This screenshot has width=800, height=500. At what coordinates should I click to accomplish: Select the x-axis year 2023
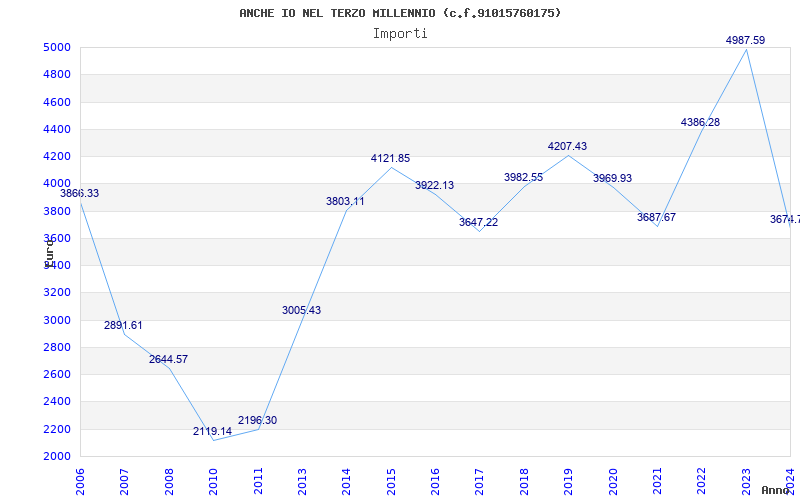coord(746,482)
